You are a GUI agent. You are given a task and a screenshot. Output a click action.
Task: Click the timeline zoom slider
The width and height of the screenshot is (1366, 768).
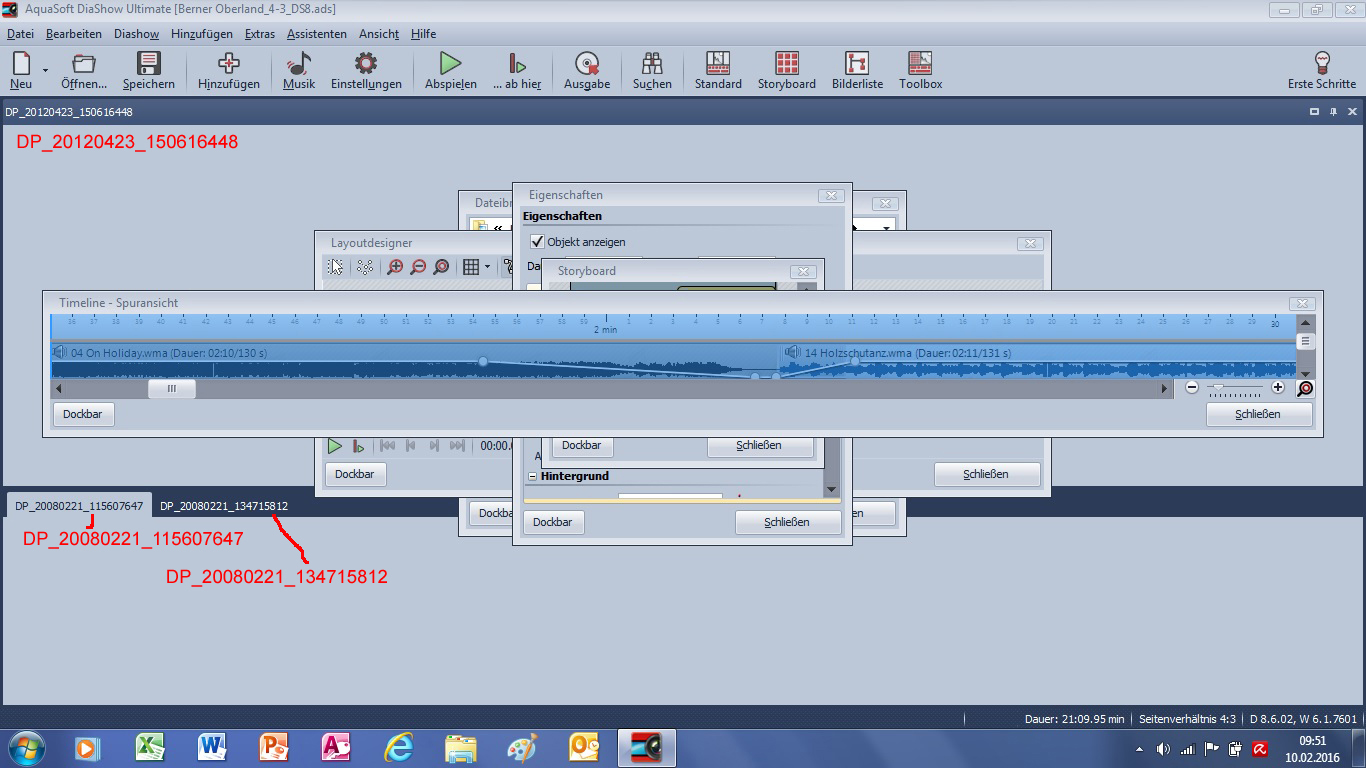[1217, 387]
